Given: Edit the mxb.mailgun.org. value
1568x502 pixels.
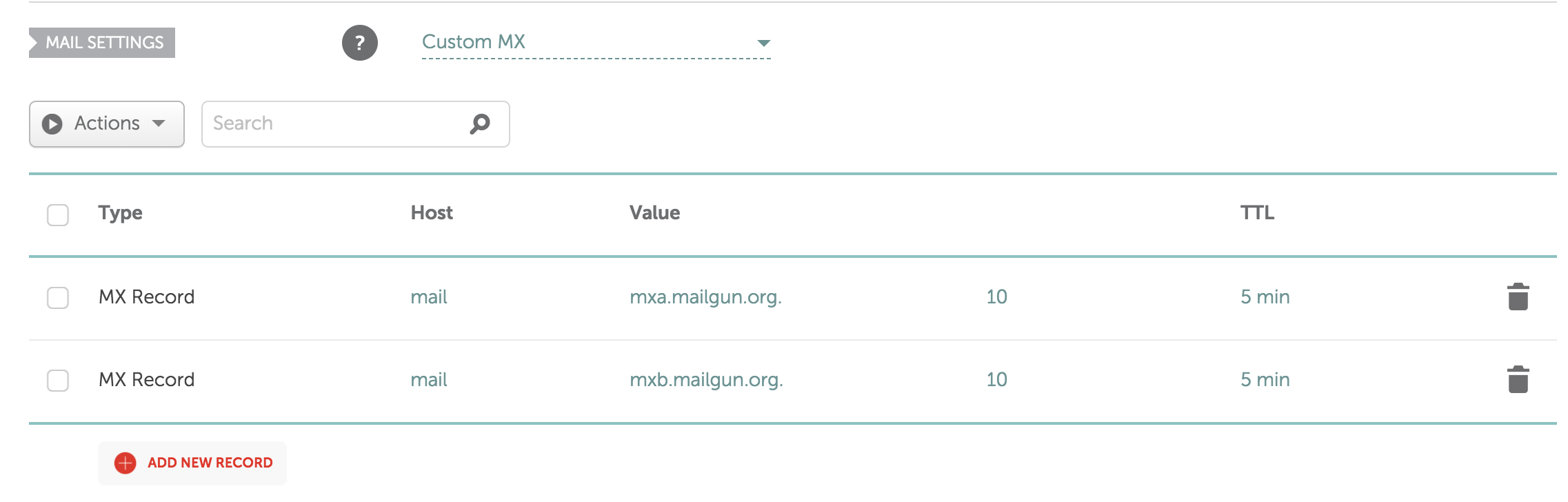Looking at the screenshot, I should (706, 380).
